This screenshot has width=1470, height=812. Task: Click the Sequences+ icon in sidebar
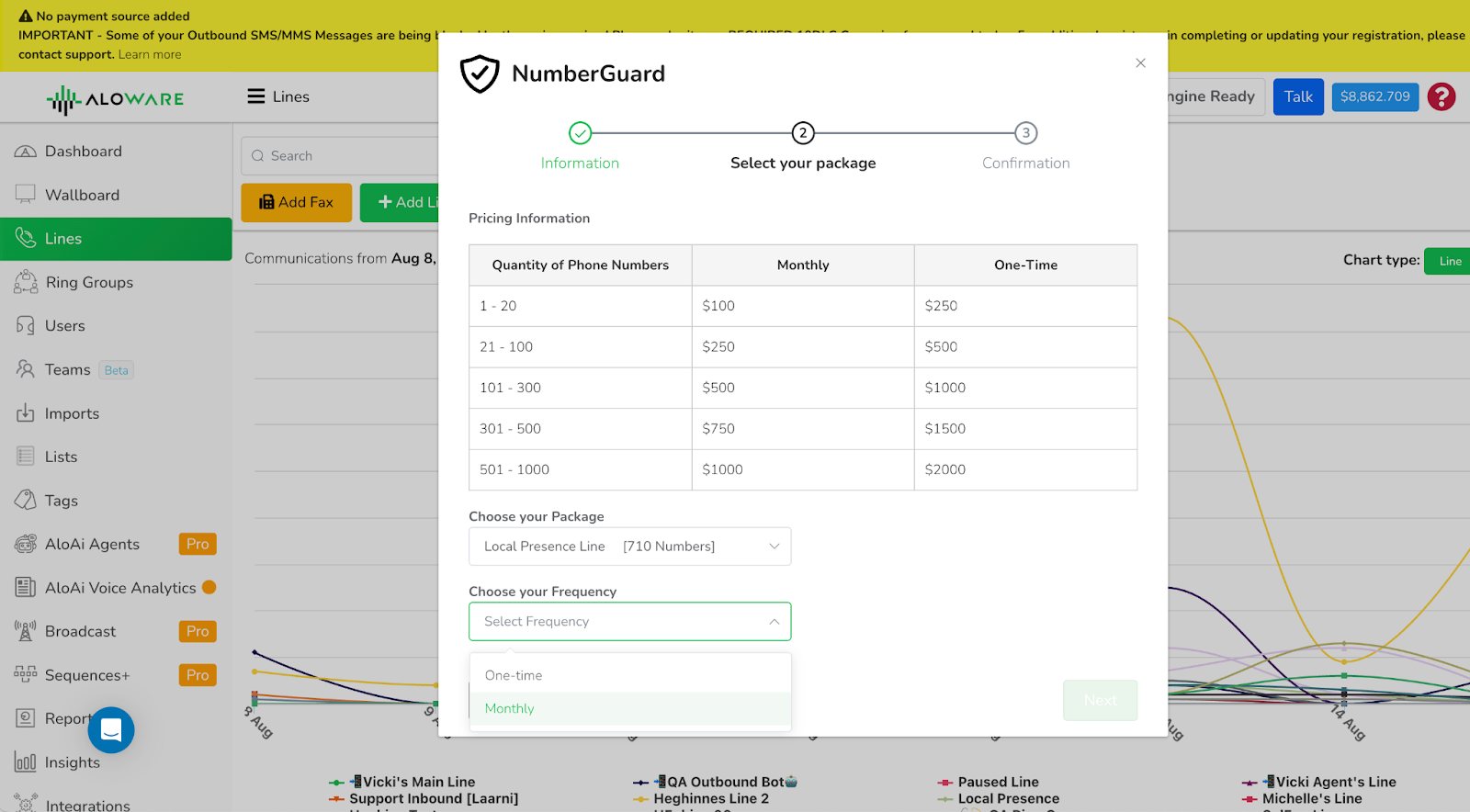(x=26, y=674)
